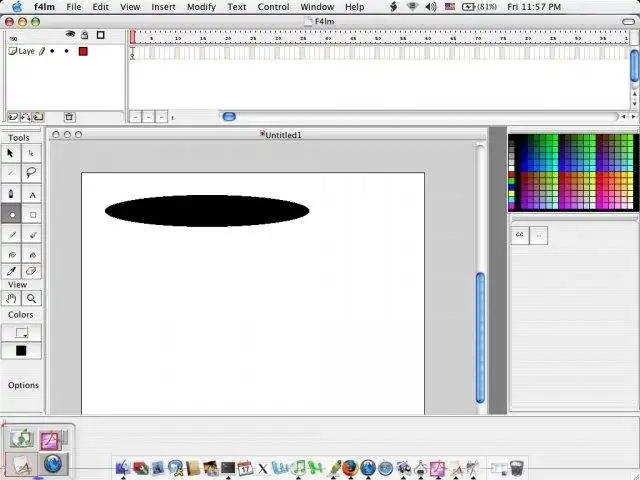Toggle all layers visibility eye icon
This screenshot has height=480, width=640.
tap(70, 35)
